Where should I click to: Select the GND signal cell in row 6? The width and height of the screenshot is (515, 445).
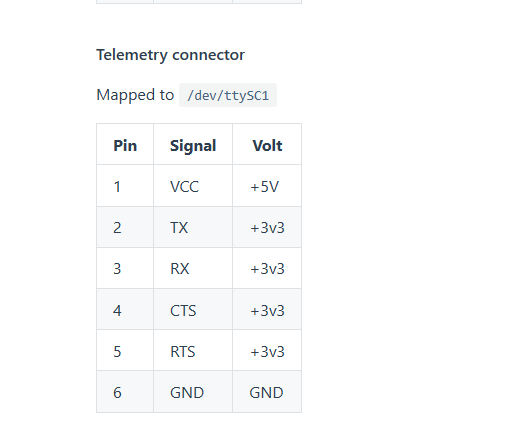[x=193, y=392]
